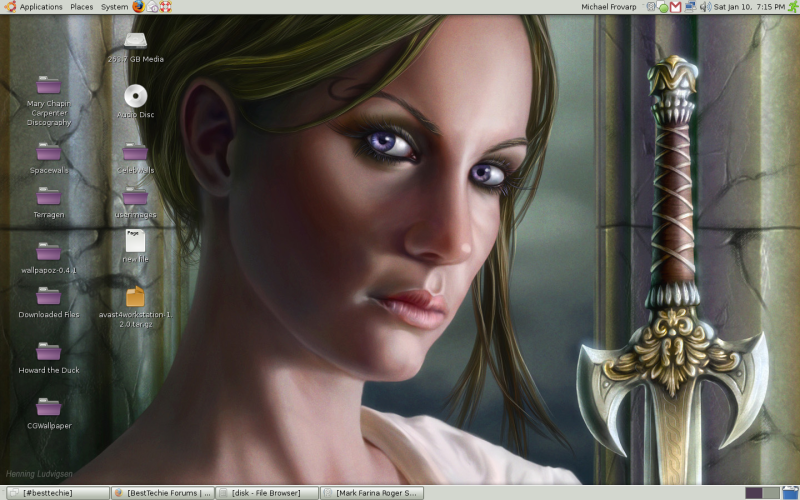The image size is (800, 500).
Task: Restore the #besttechie window from taskbar
Action: click(x=58, y=493)
